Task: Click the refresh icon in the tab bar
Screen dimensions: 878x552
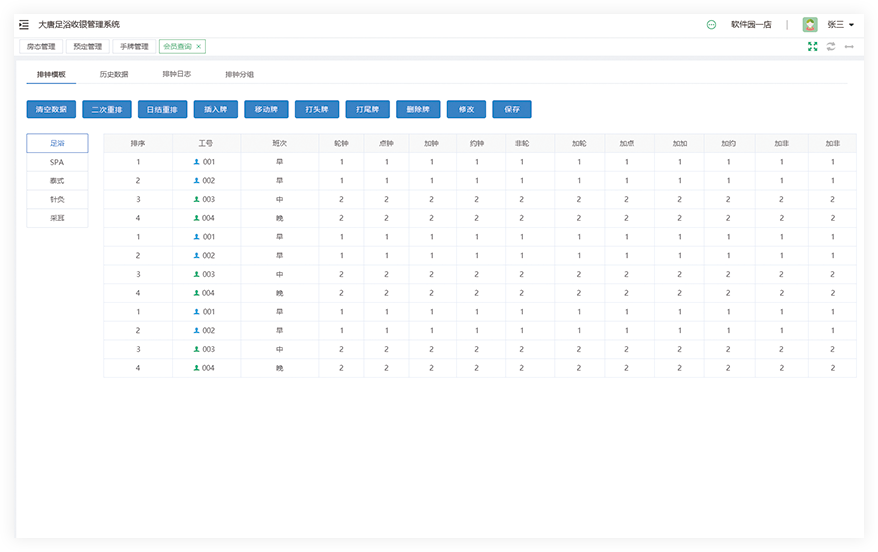Action: click(x=831, y=46)
